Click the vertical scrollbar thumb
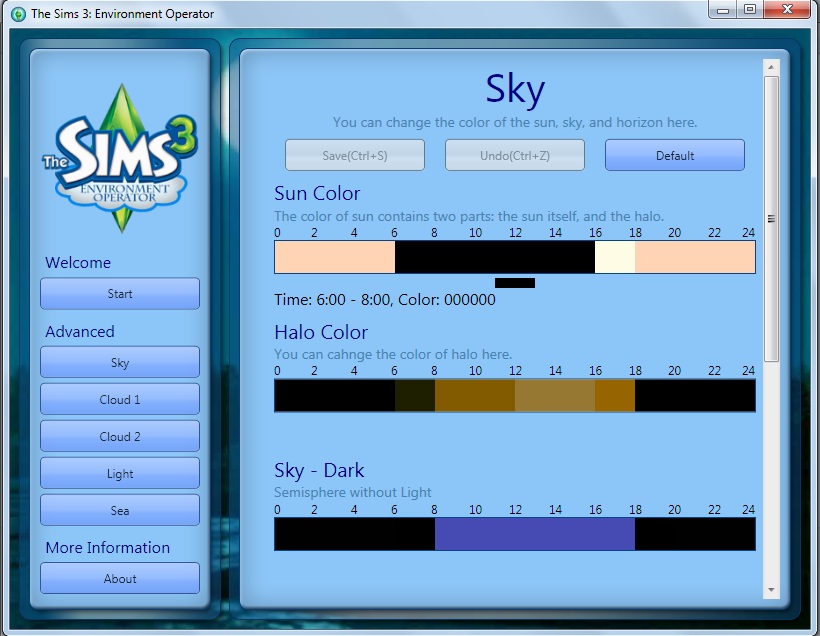 (x=771, y=219)
